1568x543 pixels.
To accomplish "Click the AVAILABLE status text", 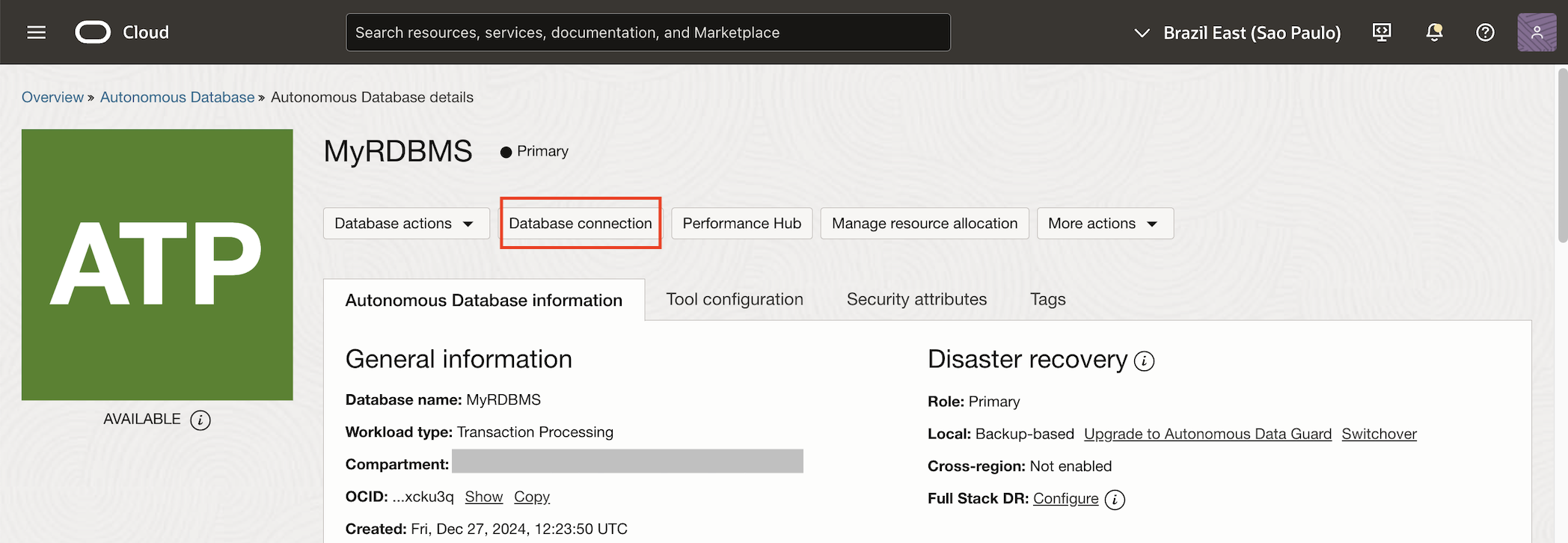I will tap(141, 419).
